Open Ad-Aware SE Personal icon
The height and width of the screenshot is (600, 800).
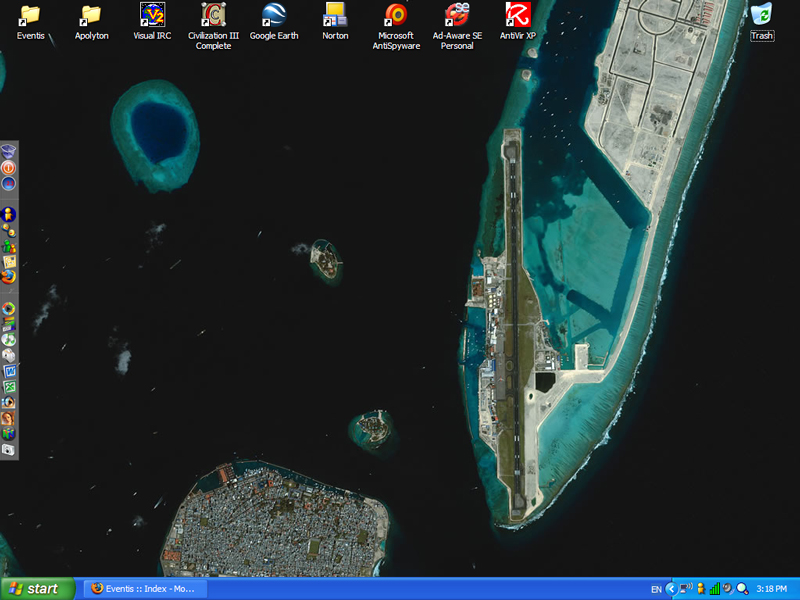(457, 15)
